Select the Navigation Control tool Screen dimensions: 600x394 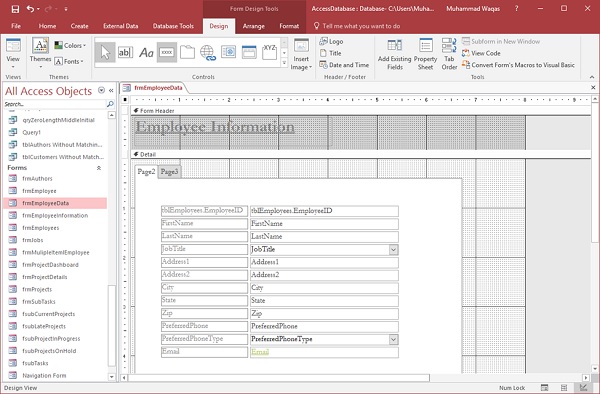(x=249, y=52)
